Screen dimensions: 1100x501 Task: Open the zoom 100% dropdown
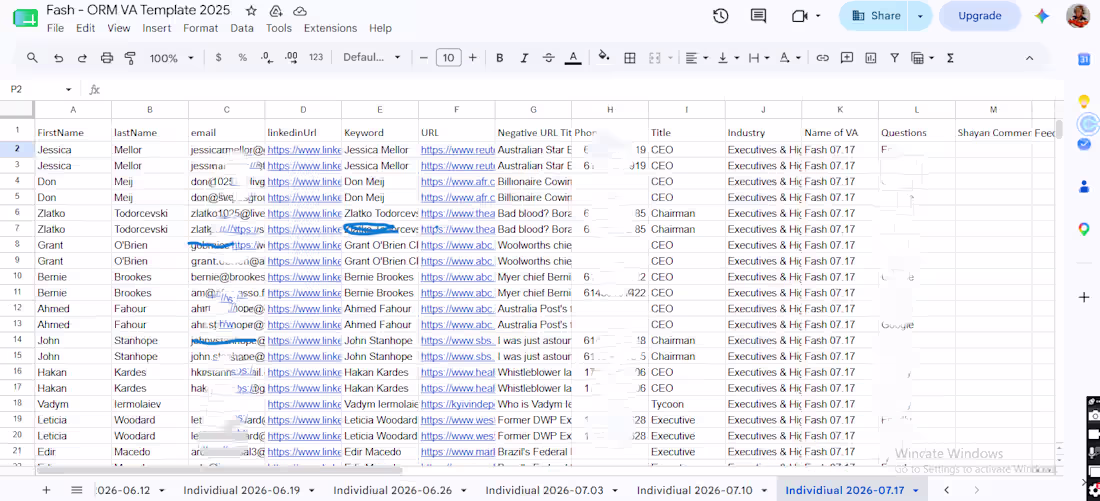(x=171, y=58)
